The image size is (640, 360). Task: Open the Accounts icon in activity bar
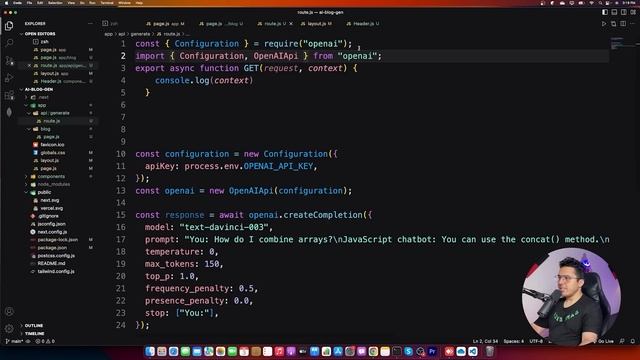[9, 312]
